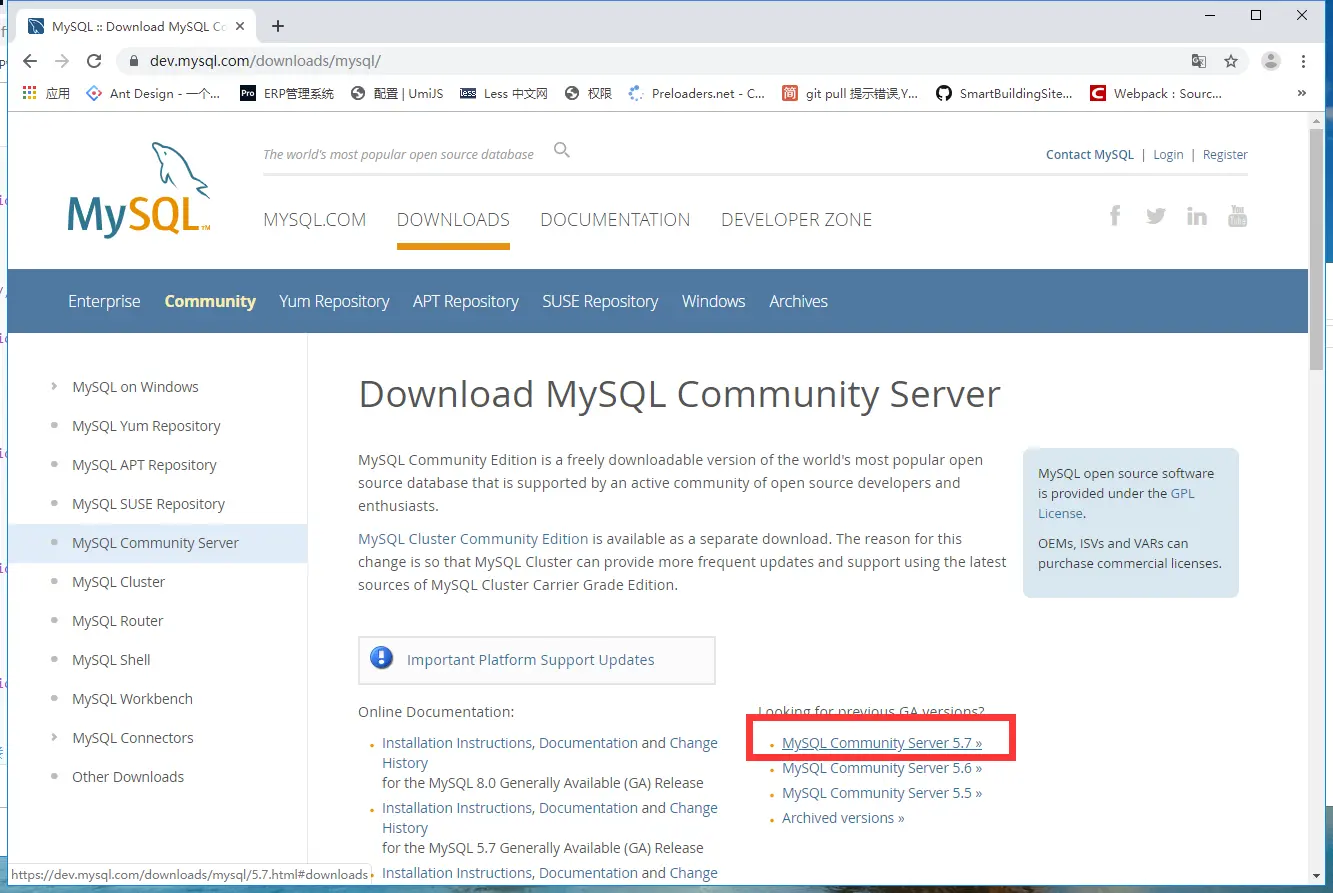Image resolution: width=1333 pixels, height=893 pixels.
Task: Expand the MySQL Connectors sidebar arrow
Action: point(54,737)
